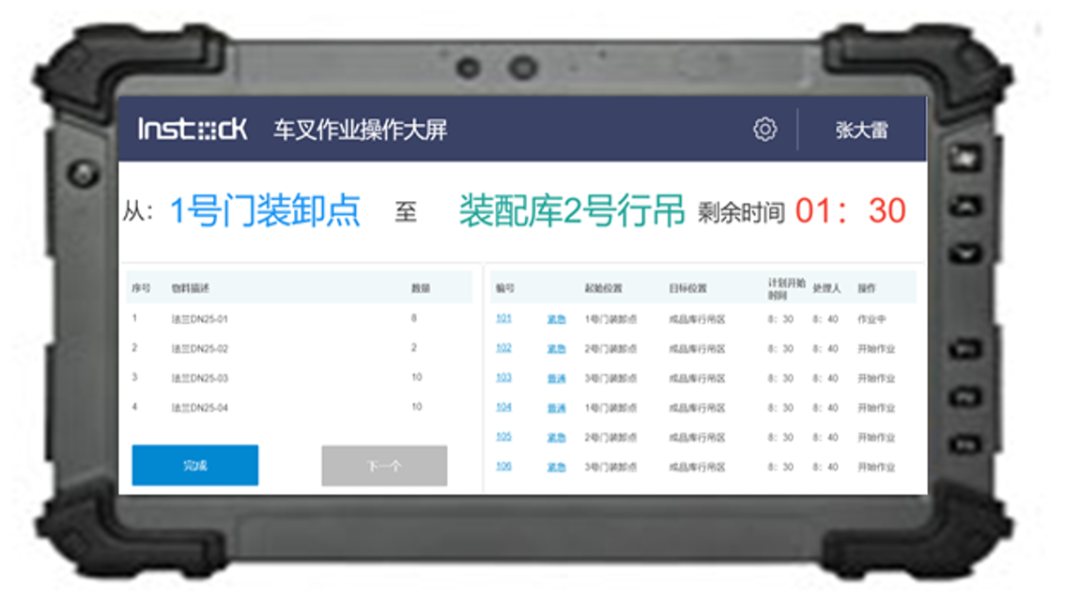This screenshot has width=1080, height=602.
Task: Click 3号门装卸点 in row 103
Action: 610,379
